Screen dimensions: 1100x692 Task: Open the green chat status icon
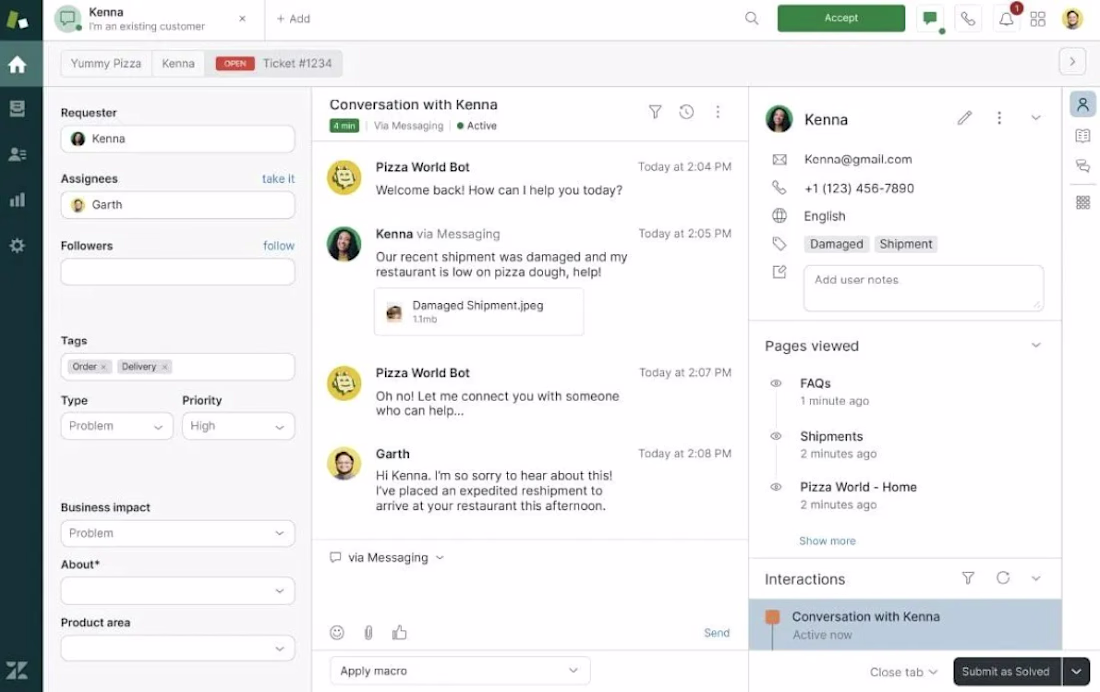(x=931, y=18)
